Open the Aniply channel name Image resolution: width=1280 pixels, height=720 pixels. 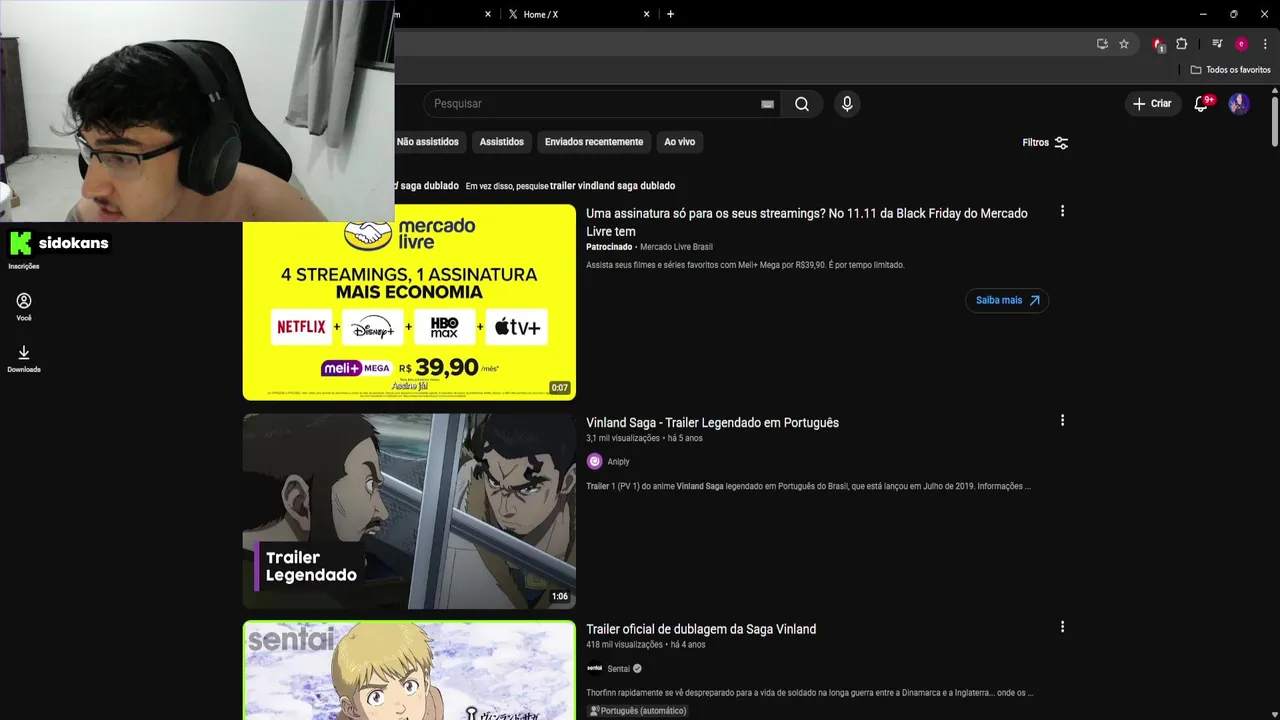pos(618,462)
